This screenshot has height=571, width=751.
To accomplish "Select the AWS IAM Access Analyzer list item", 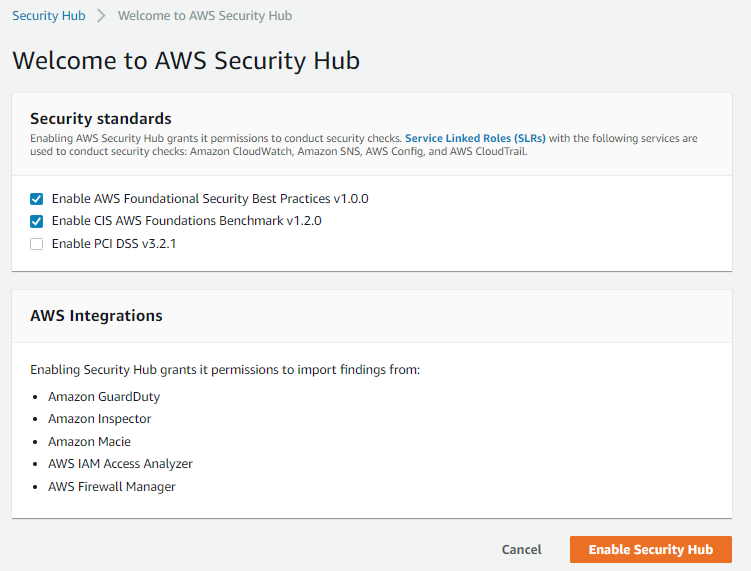I will [120, 464].
